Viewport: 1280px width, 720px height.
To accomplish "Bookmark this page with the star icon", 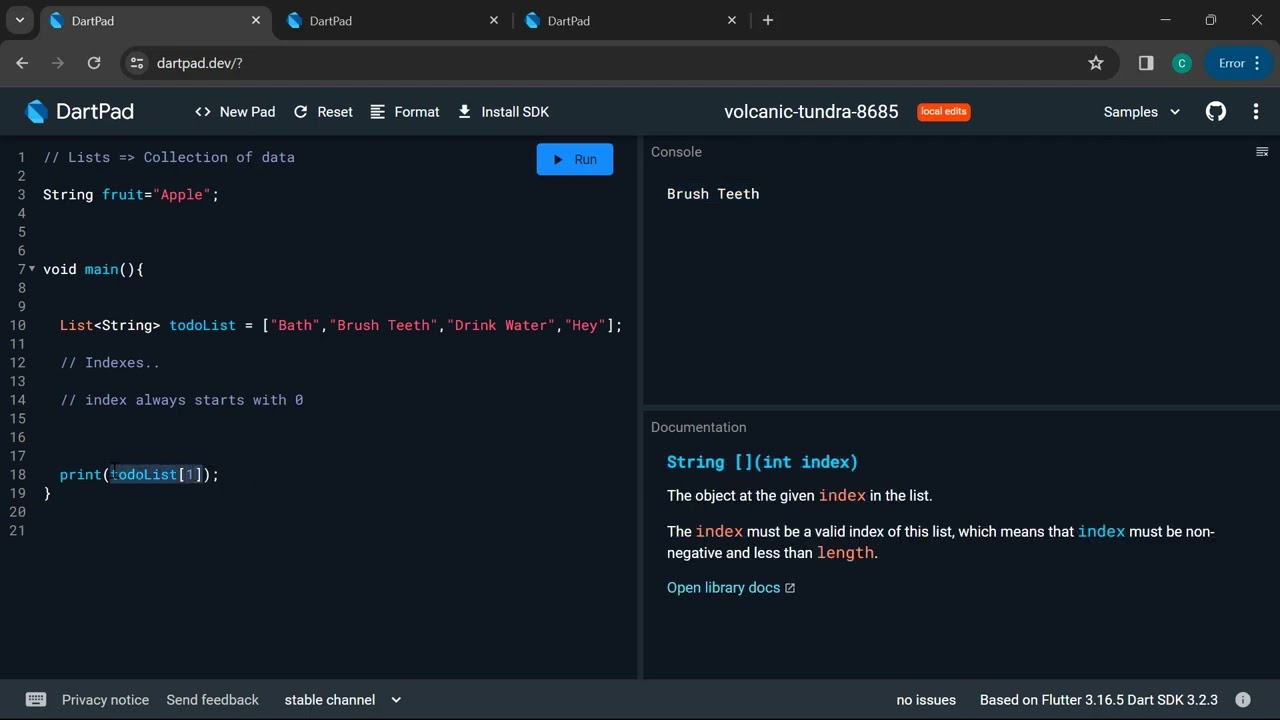I will coord(1096,63).
